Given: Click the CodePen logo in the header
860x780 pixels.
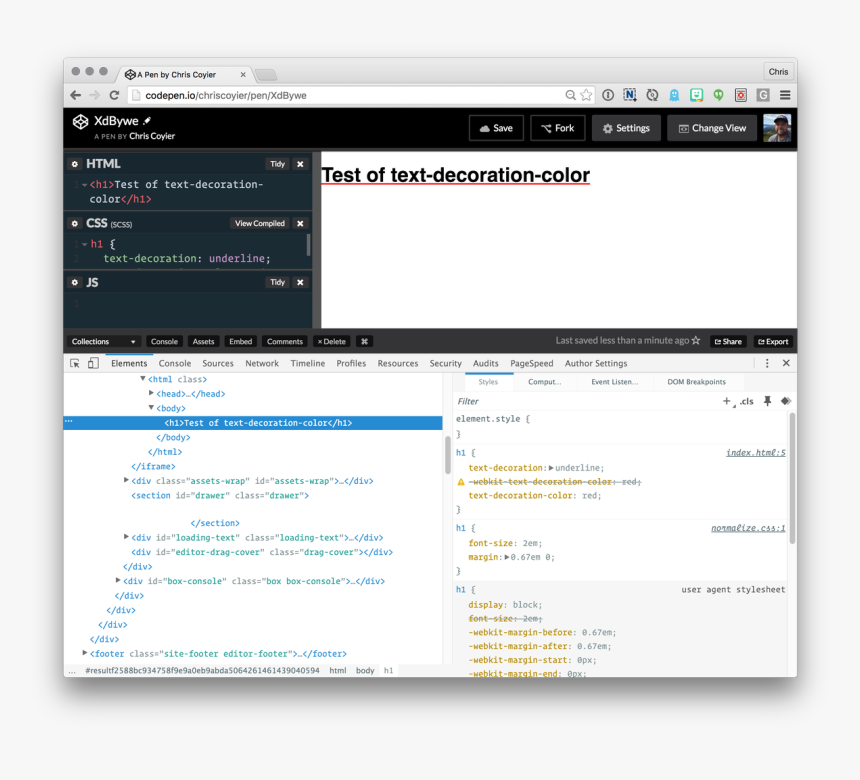Looking at the screenshot, I should (81, 122).
